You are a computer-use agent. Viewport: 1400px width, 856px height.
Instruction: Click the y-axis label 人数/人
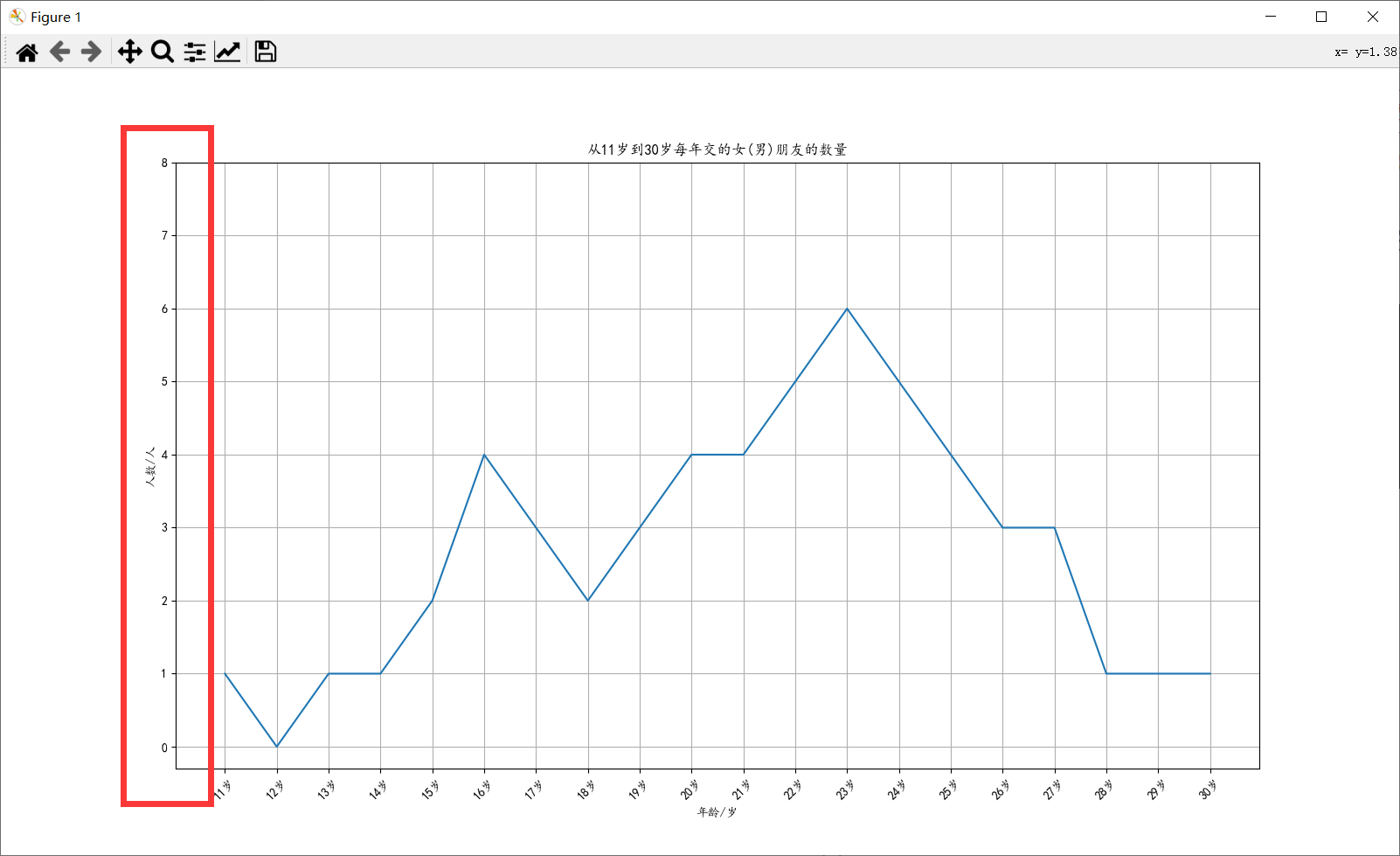coord(150,466)
